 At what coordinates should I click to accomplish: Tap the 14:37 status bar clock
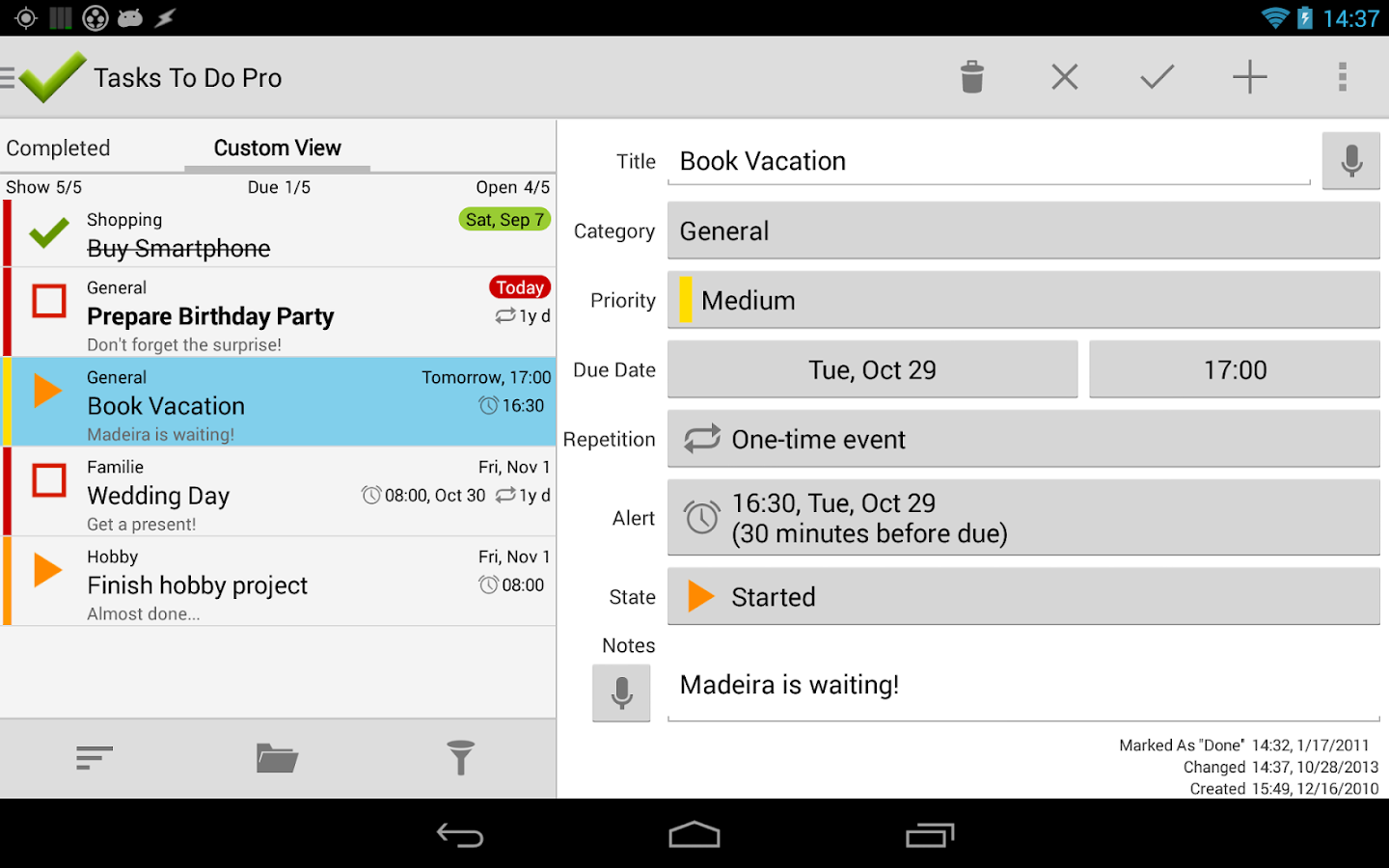tap(1350, 18)
